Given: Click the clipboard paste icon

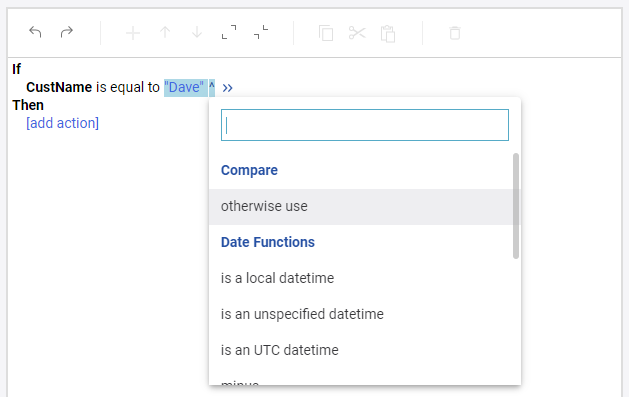Looking at the screenshot, I should click(388, 33).
